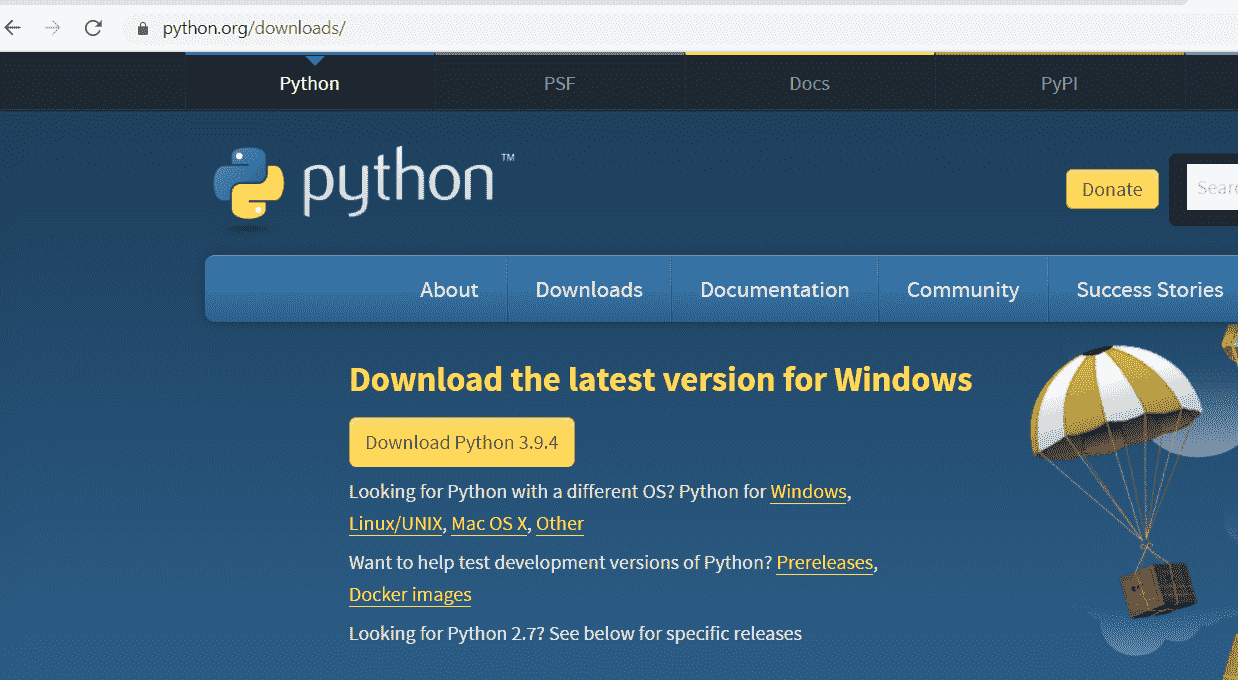The width and height of the screenshot is (1238, 680).
Task: Reload the page with refresh icon
Action: (x=93, y=28)
